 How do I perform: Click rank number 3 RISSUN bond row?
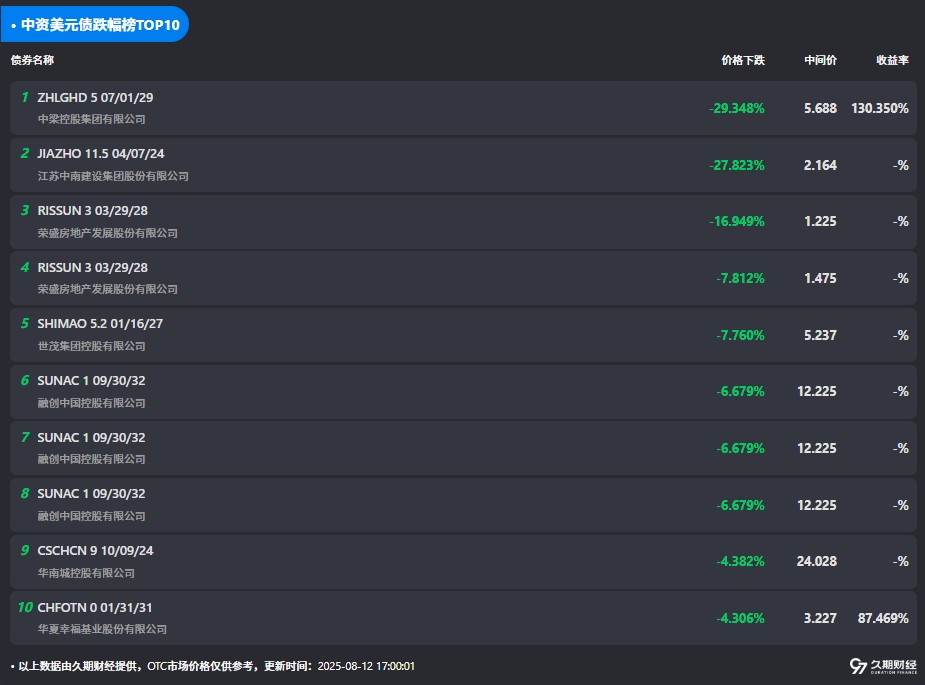pos(25,211)
